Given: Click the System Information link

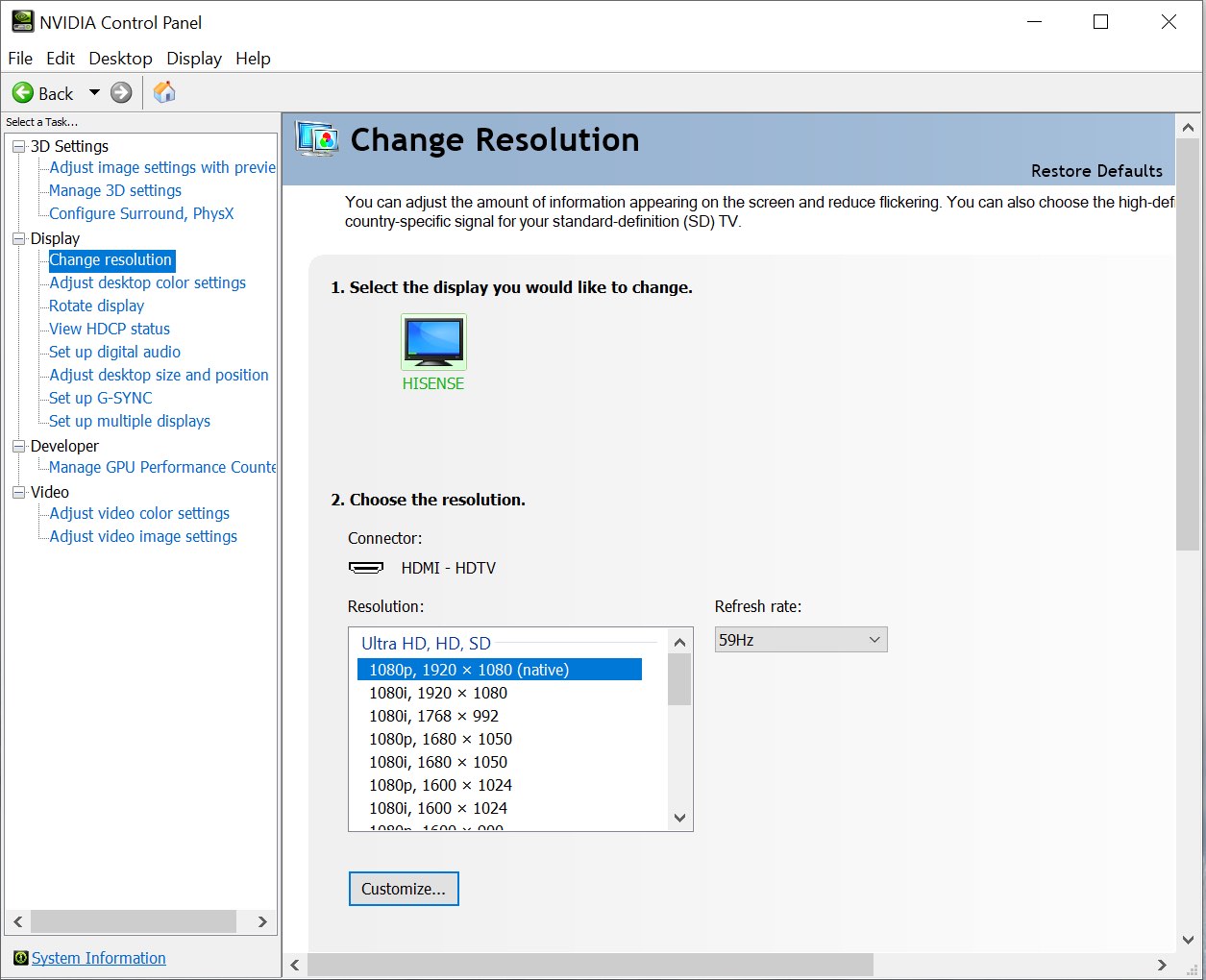Looking at the screenshot, I should 98,958.
